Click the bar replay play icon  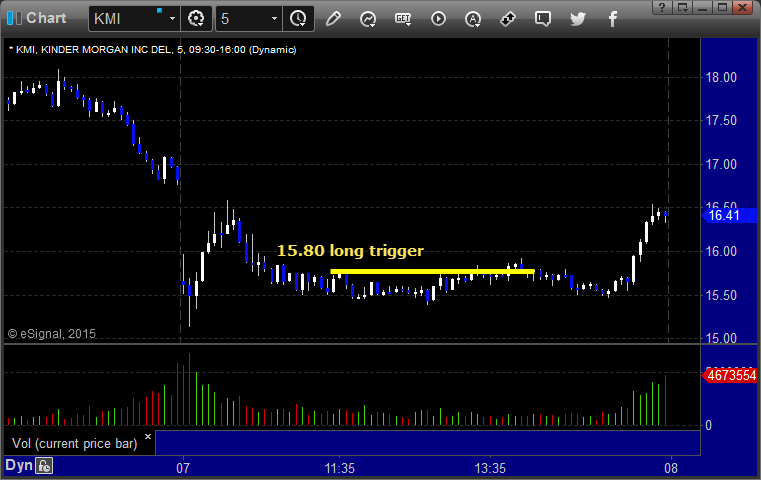click(438, 19)
